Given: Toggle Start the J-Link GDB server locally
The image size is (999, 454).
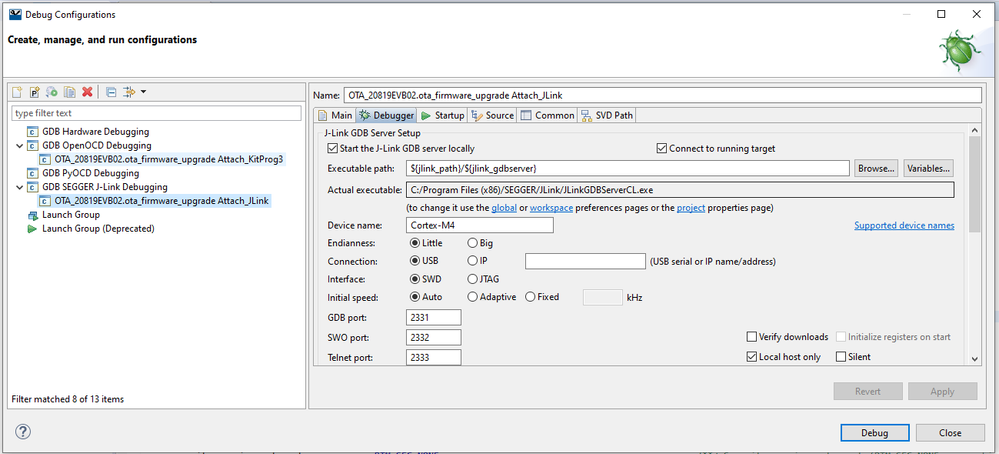Looking at the screenshot, I should (x=332, y=148).
